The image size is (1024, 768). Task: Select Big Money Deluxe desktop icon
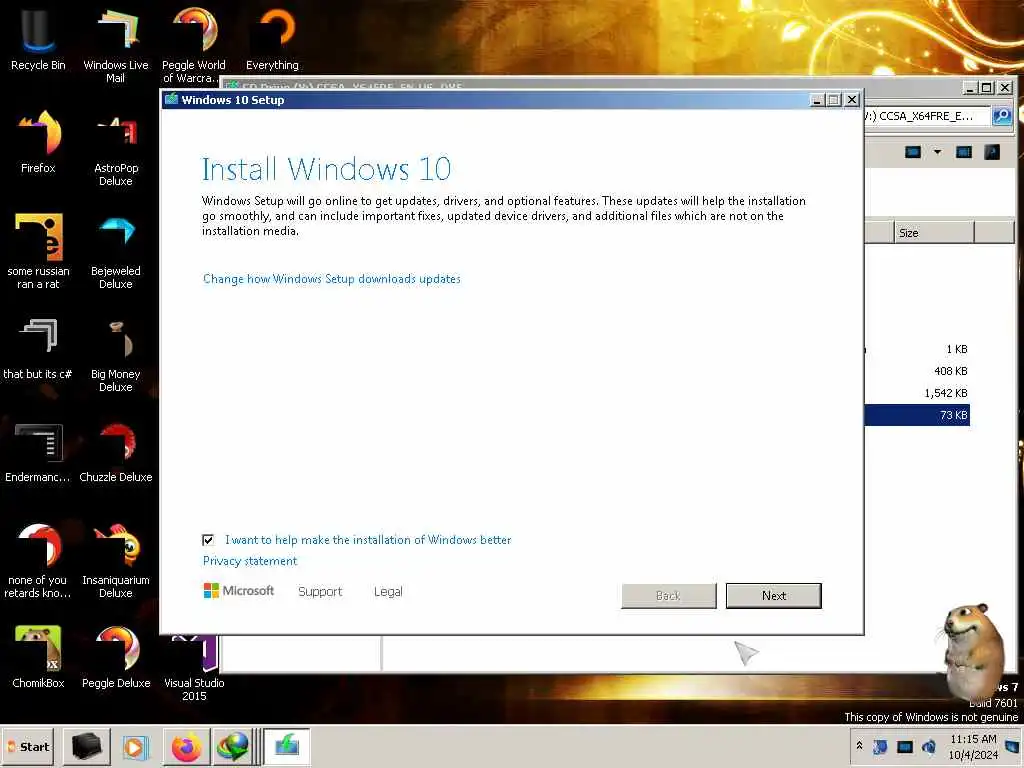tap(116, 355)
